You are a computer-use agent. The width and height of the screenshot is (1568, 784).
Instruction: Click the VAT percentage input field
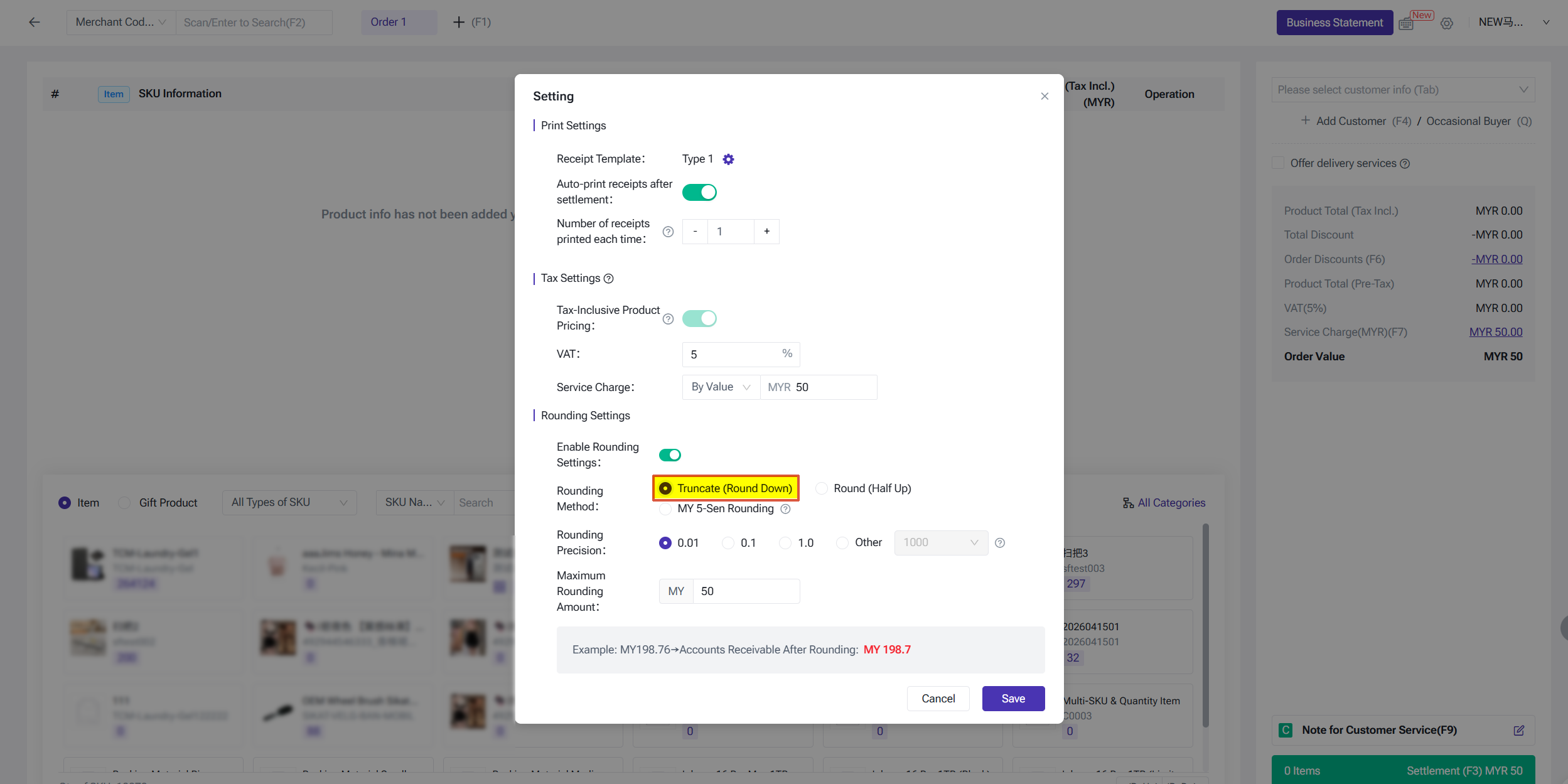click(x=732, y=355)
